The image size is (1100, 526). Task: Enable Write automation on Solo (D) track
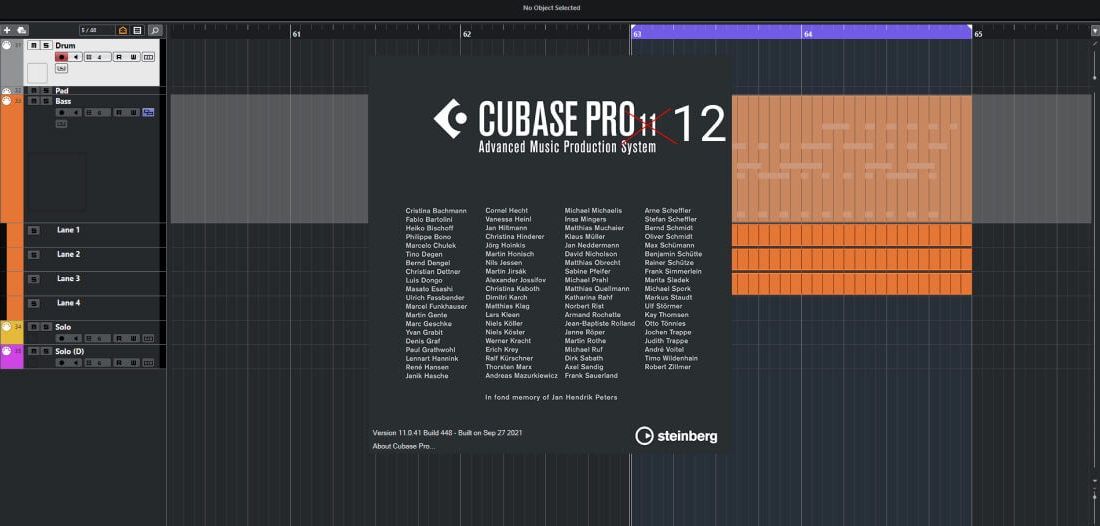tap(133, 363)
